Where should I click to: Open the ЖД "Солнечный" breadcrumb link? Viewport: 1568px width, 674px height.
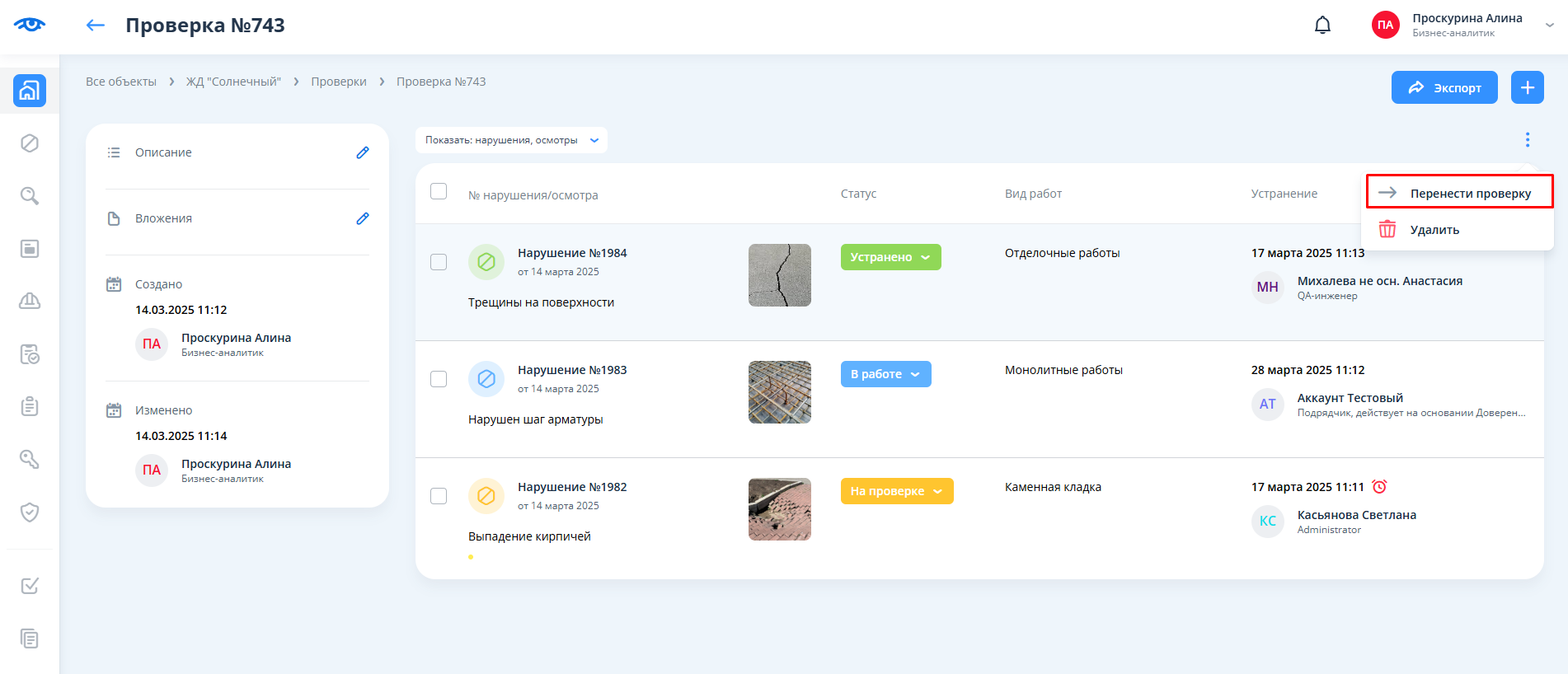coord(233,82)
